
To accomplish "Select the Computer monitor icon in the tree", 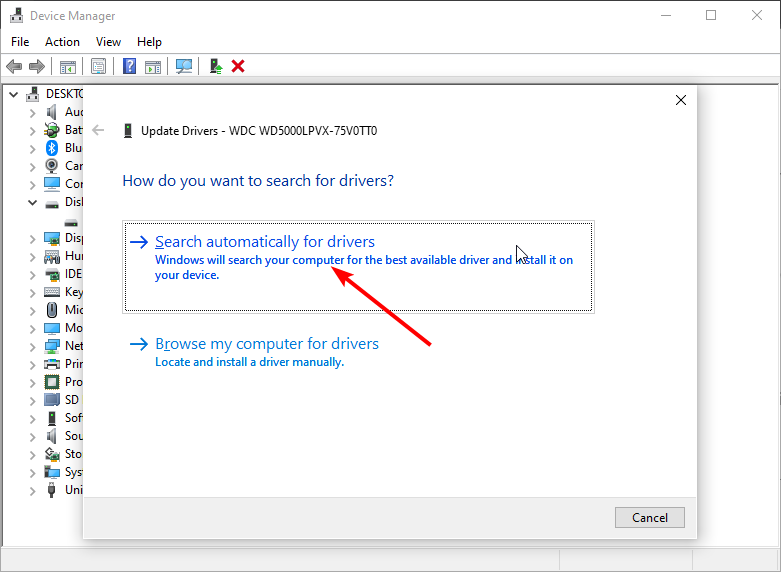I will (x=52, y=184).
